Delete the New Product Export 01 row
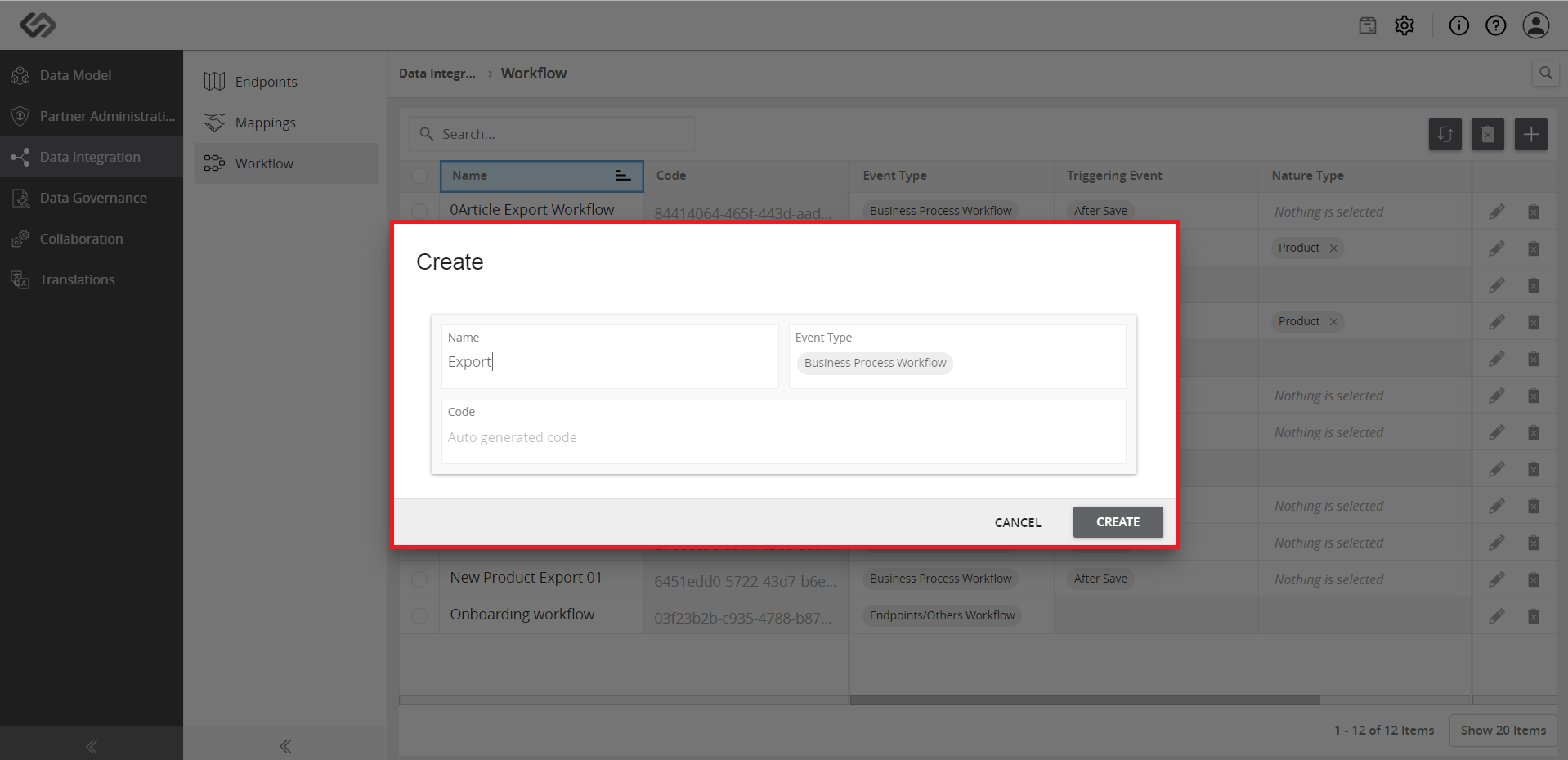The image size is (1568, 760). click(1534, 579)
